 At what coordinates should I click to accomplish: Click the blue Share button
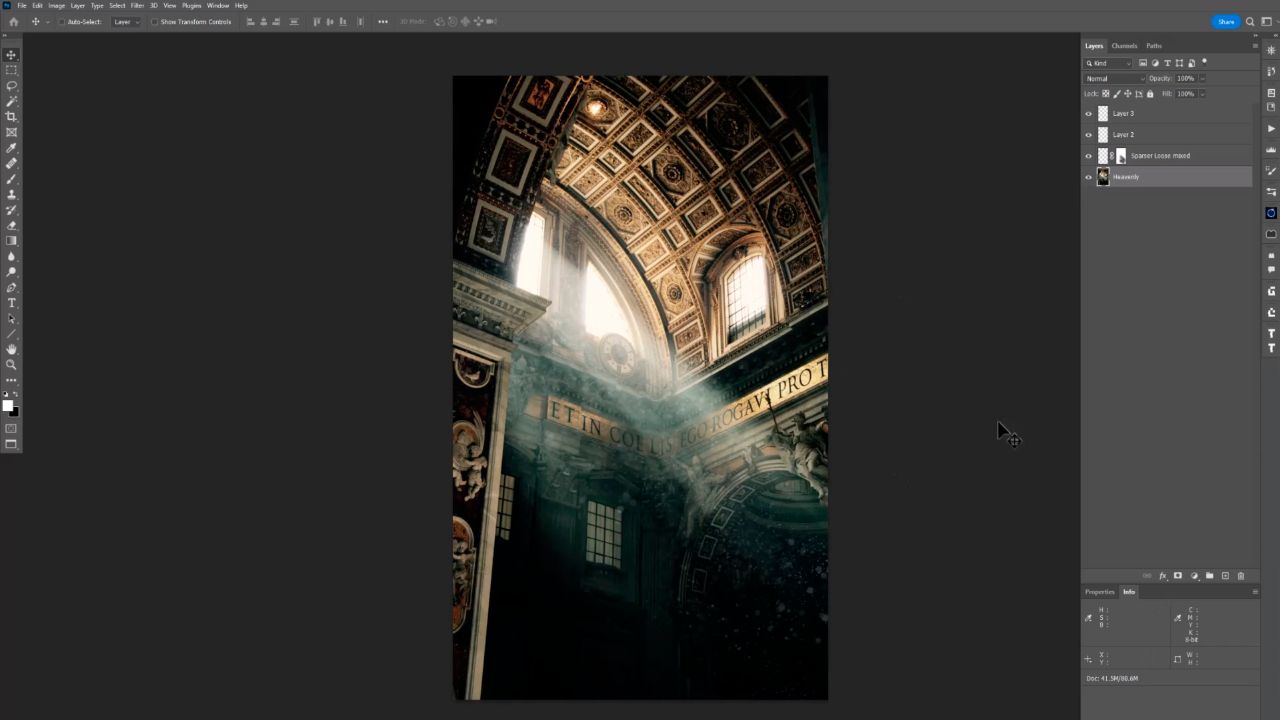(1226, 21)
